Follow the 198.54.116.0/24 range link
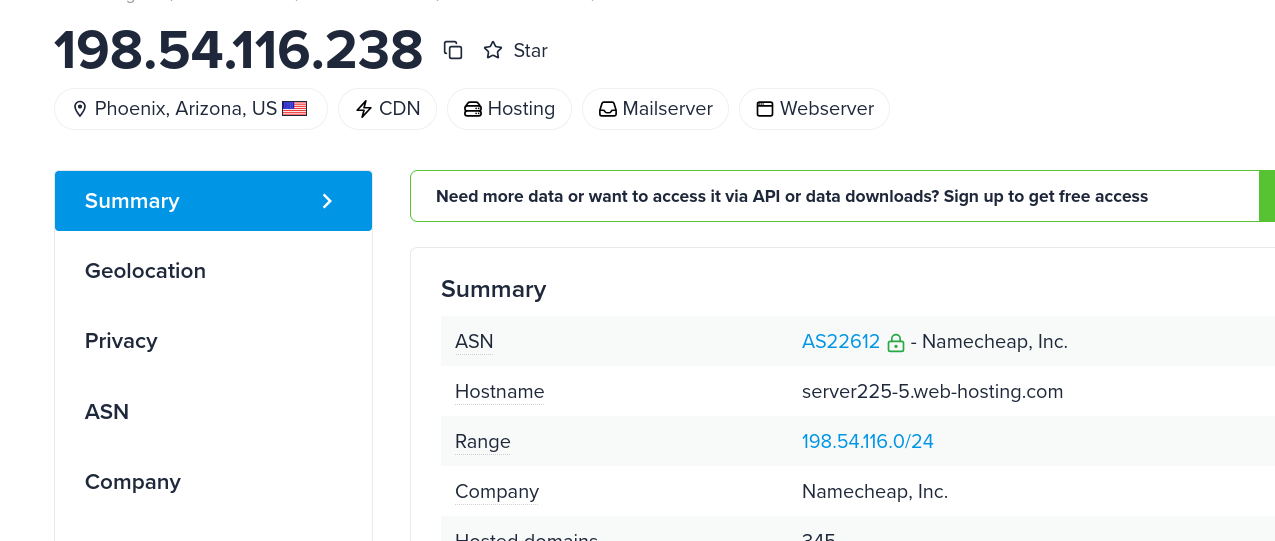1275x541 pixels. tap(867, 441)
